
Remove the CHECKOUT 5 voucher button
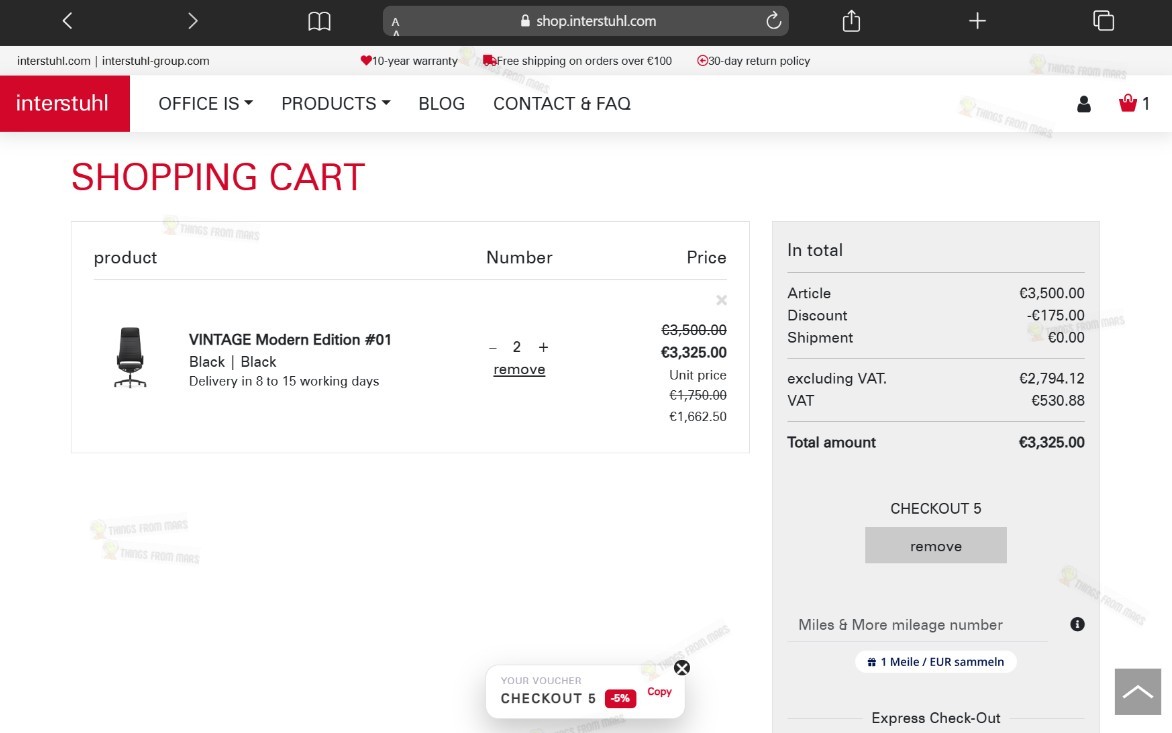coord(936,545)
